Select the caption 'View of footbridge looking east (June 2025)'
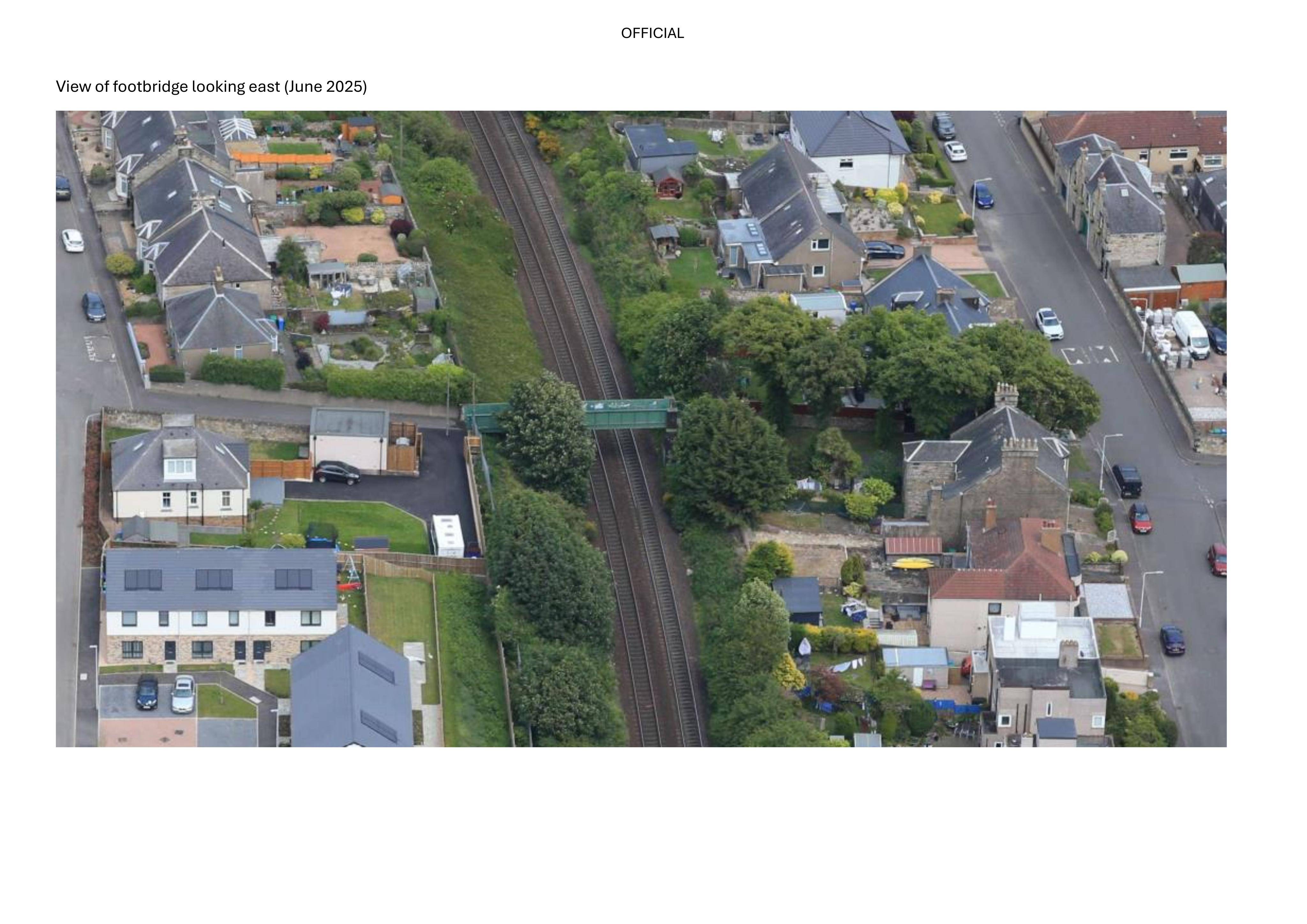Viewport: 1307px width, 924px height. [211, 86]
